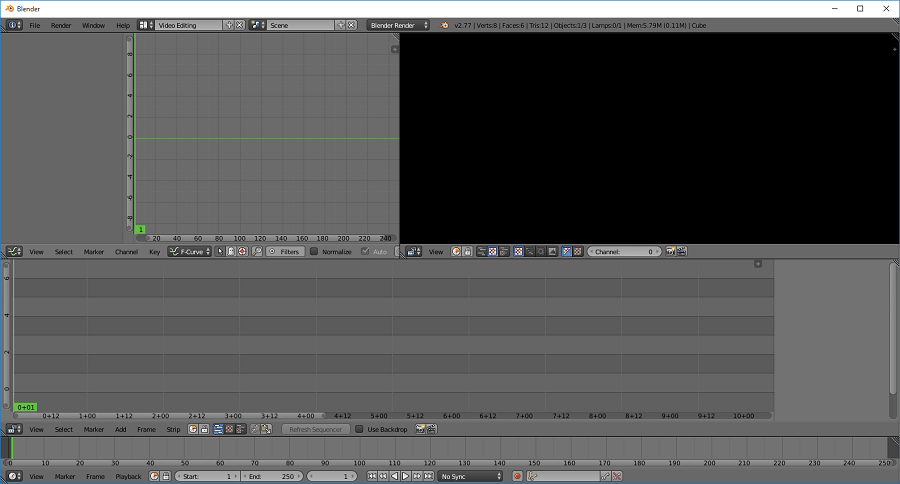Click the browse screen layout icon

(x=146, y=25)
